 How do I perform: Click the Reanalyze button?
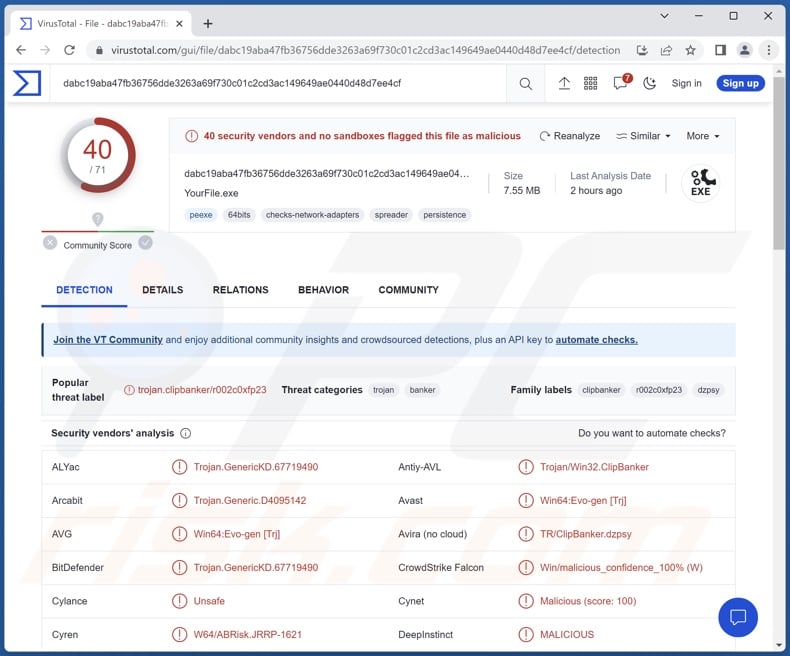point(570,136)
